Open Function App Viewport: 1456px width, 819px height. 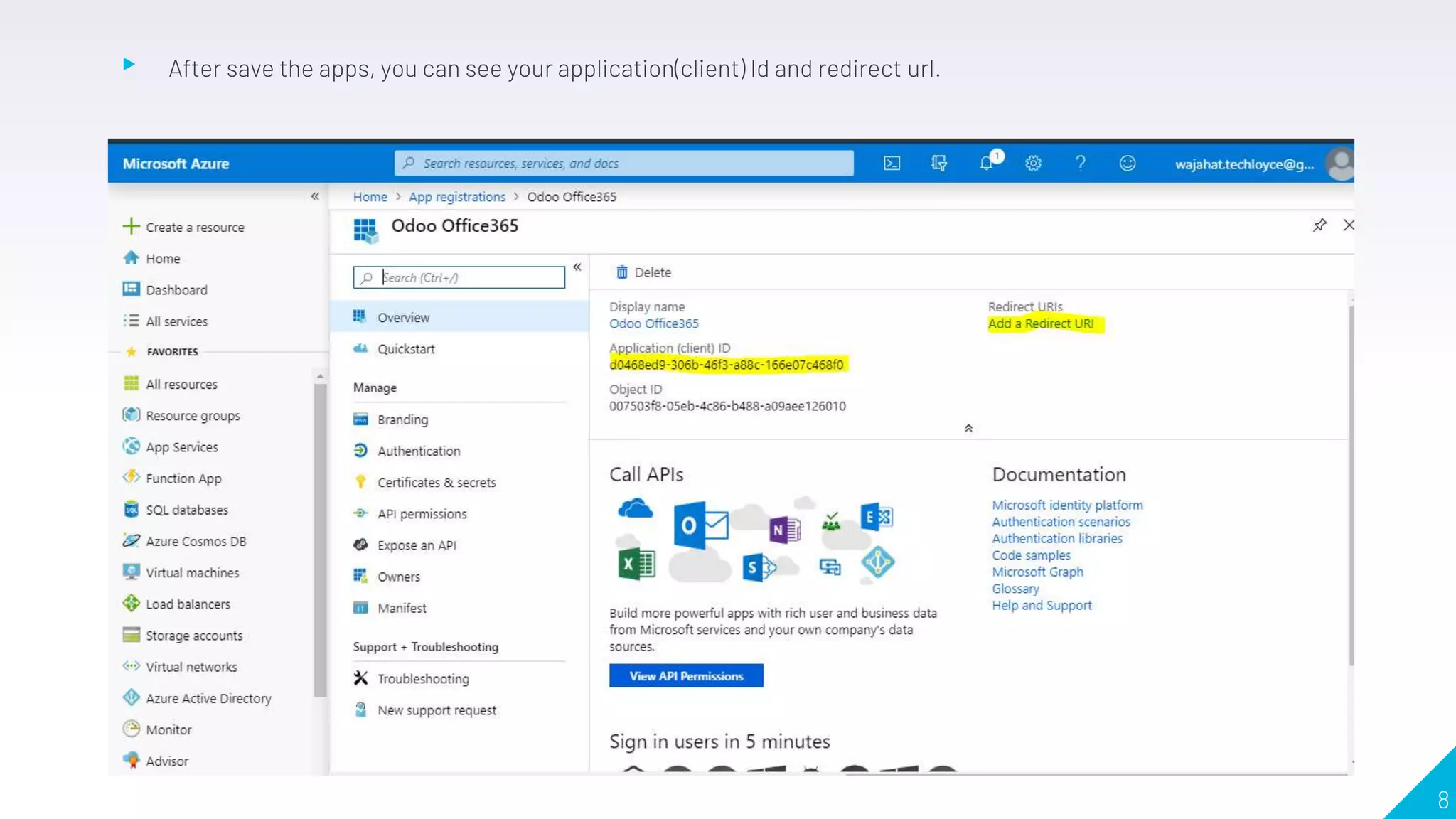[x=172, y=478]
